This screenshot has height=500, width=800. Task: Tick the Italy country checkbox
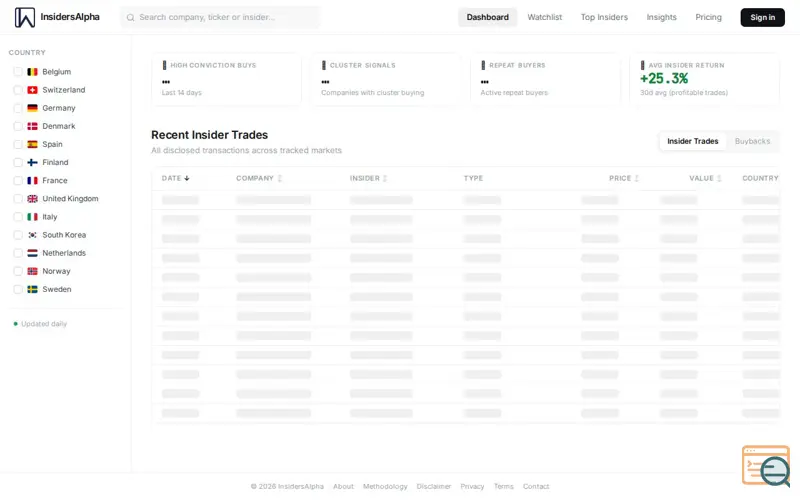click(18, 217)
